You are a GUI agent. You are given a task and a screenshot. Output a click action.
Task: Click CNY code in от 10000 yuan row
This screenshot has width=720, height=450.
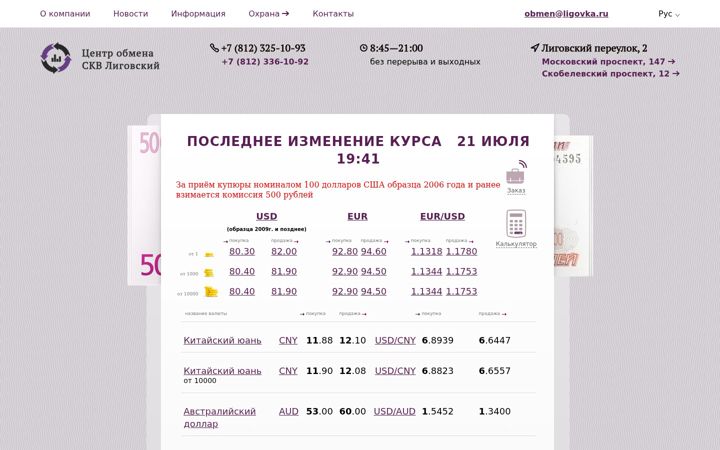coord(288,371)
